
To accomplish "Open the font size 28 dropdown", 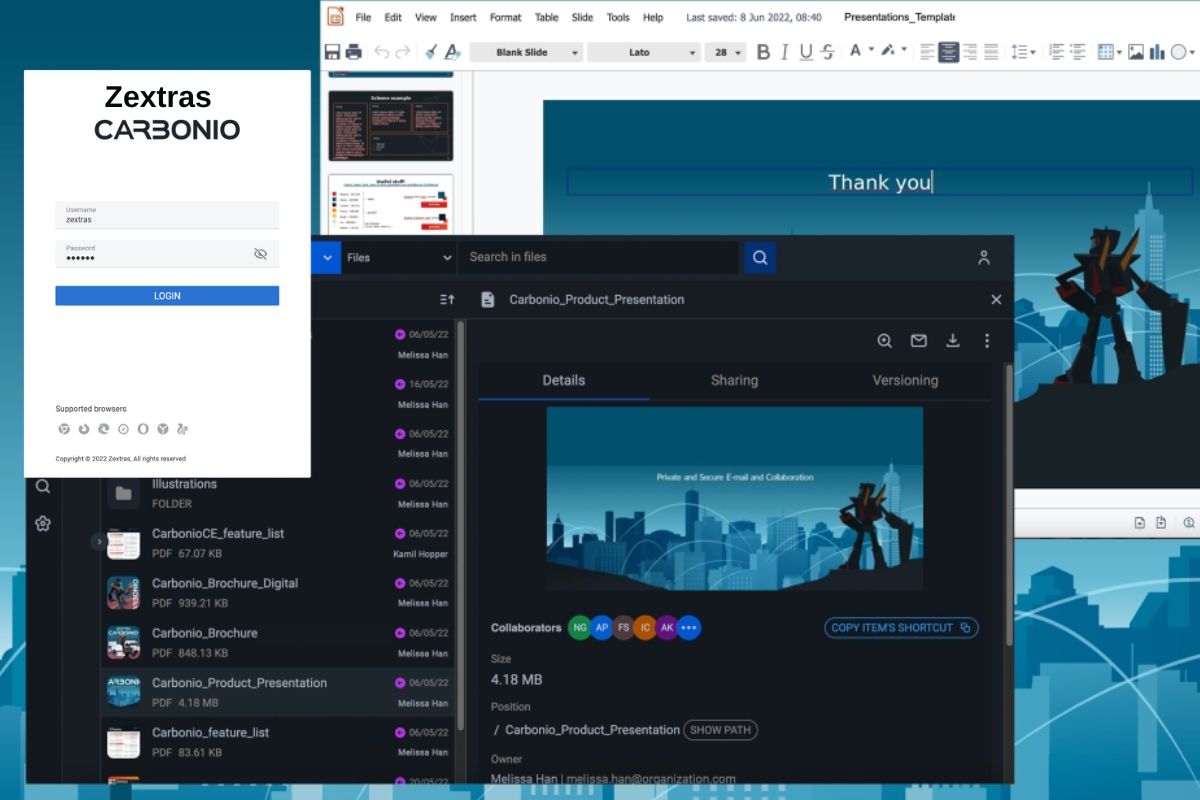I will tap(725, 53).
